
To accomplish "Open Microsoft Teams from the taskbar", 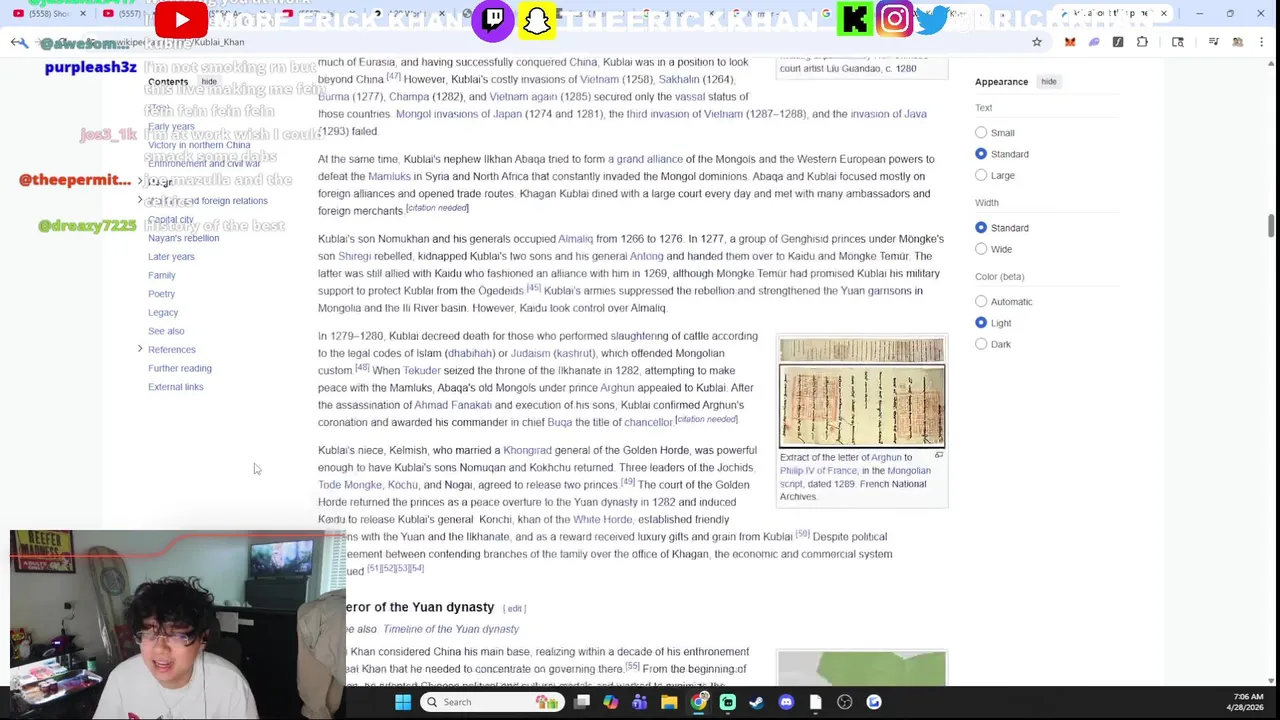I will tap(640, 702).
